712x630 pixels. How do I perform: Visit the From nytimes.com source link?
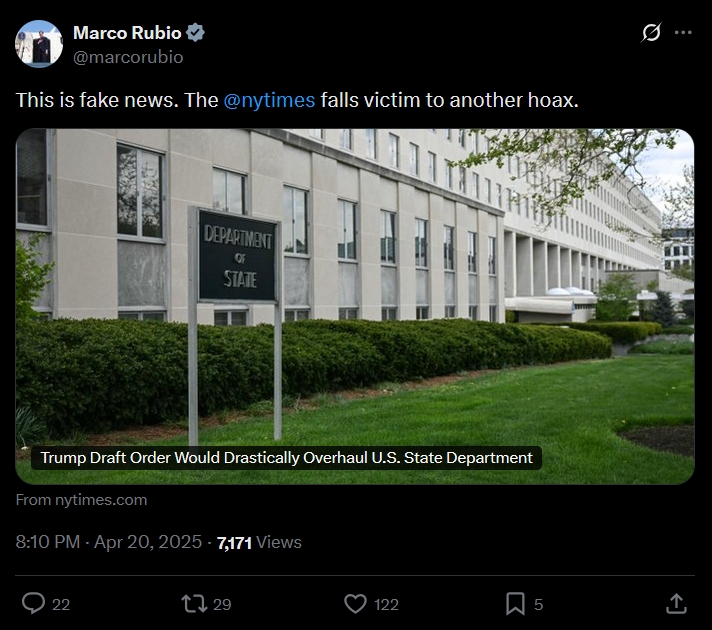point(82,500)
